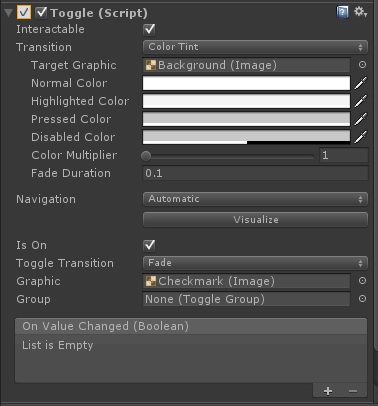Open the component settings gear menu
Screen dimensions: 378x406
click(360, 12)
